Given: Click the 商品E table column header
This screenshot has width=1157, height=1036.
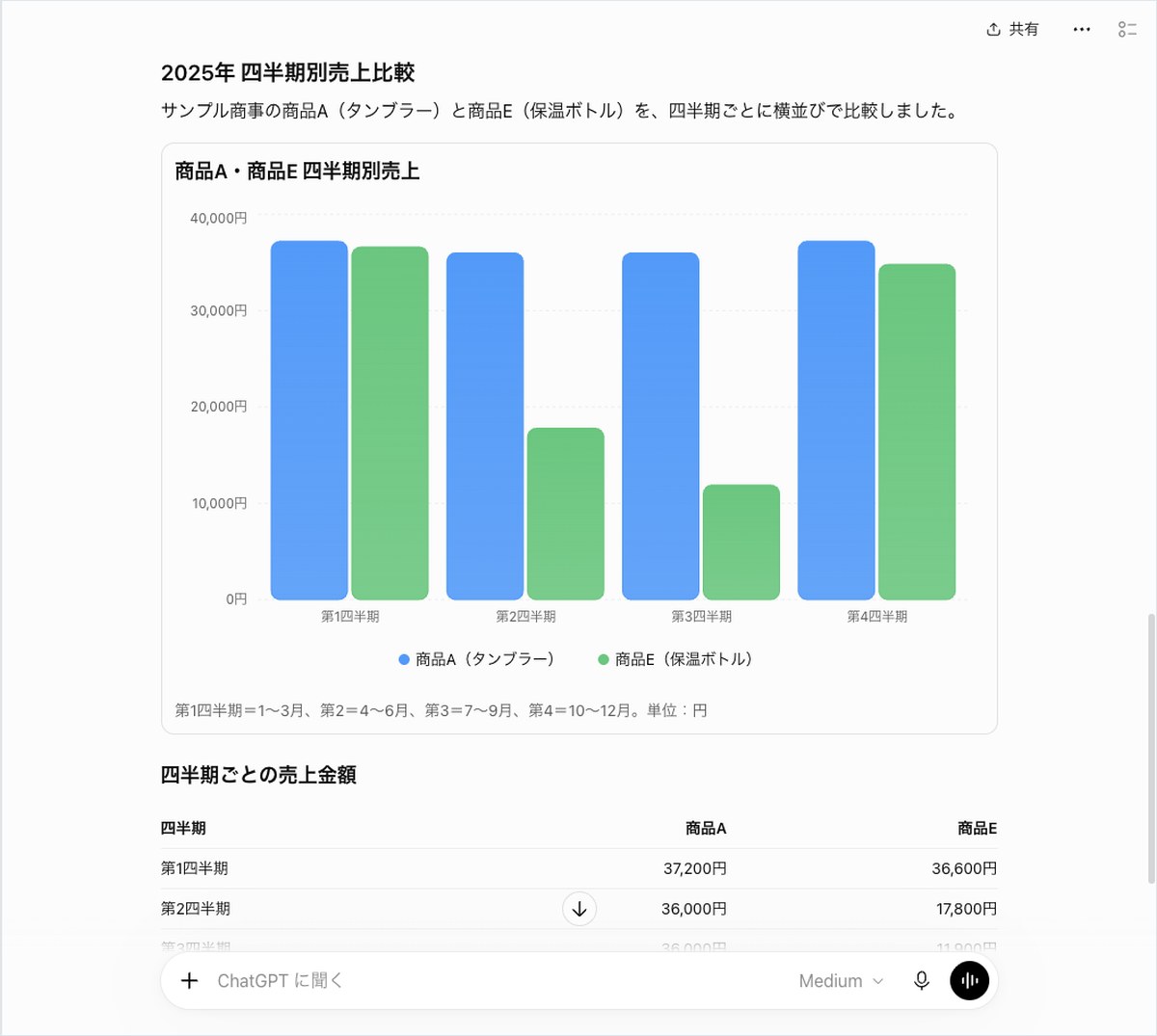Looking at the screenshot, I should pos(977,828).
